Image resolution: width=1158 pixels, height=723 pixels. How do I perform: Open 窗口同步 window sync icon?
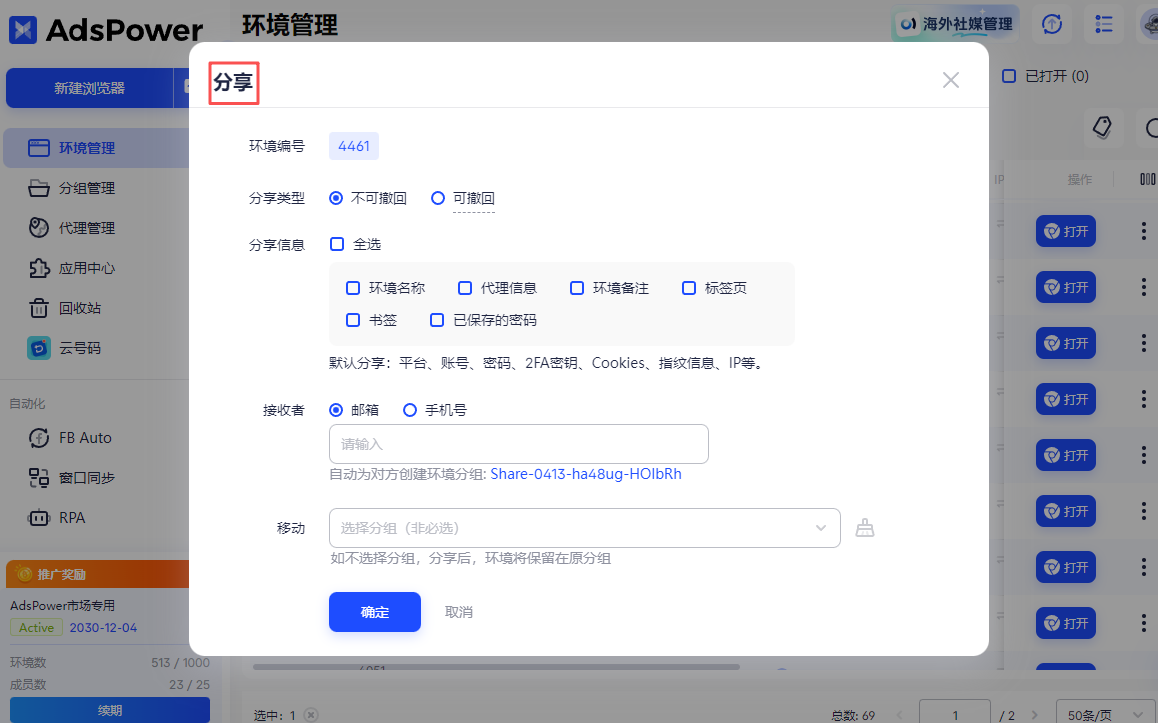pyautogui.click(x=39, y=478)
